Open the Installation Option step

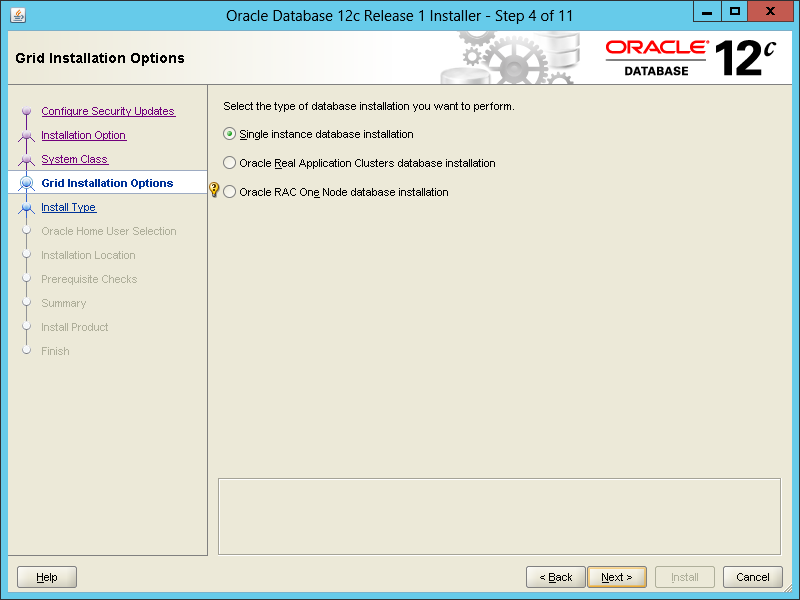(84, 135)
